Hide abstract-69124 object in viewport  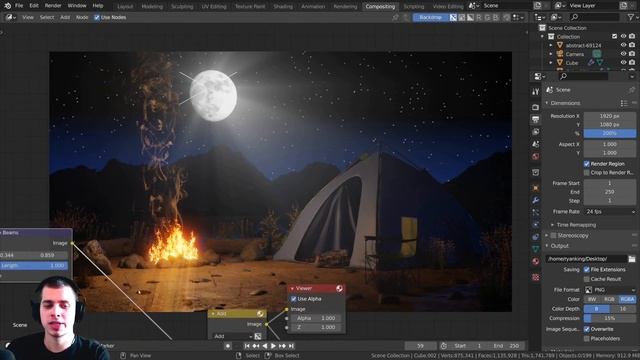623,45
